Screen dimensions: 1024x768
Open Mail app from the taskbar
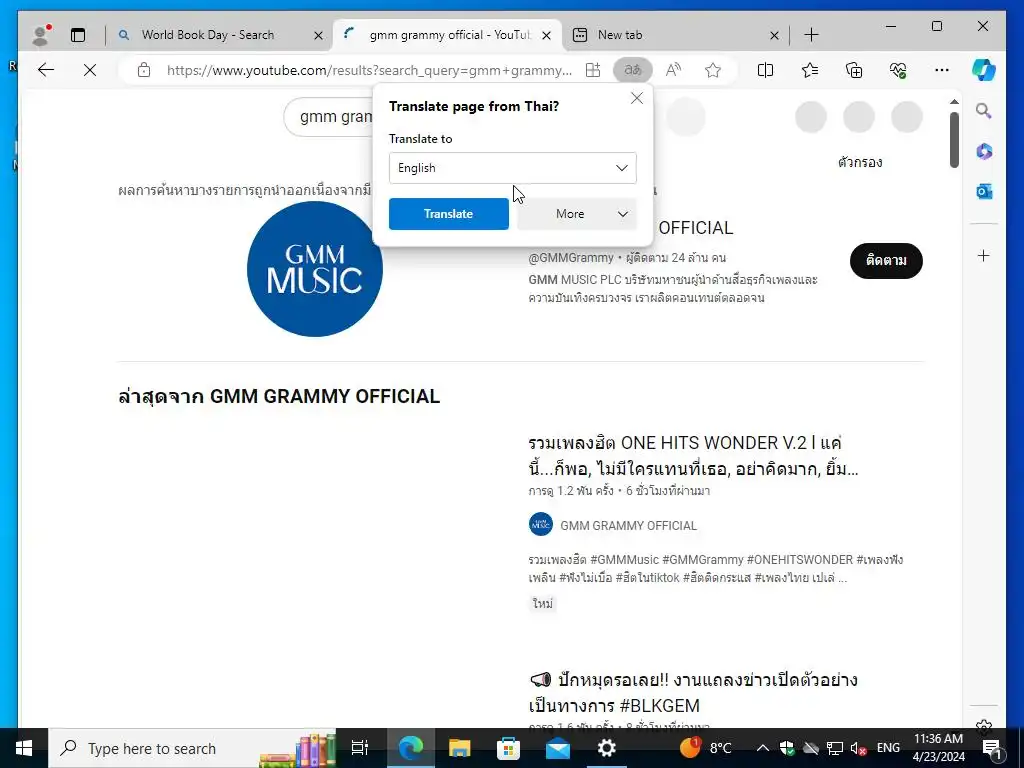click(558, 748)
